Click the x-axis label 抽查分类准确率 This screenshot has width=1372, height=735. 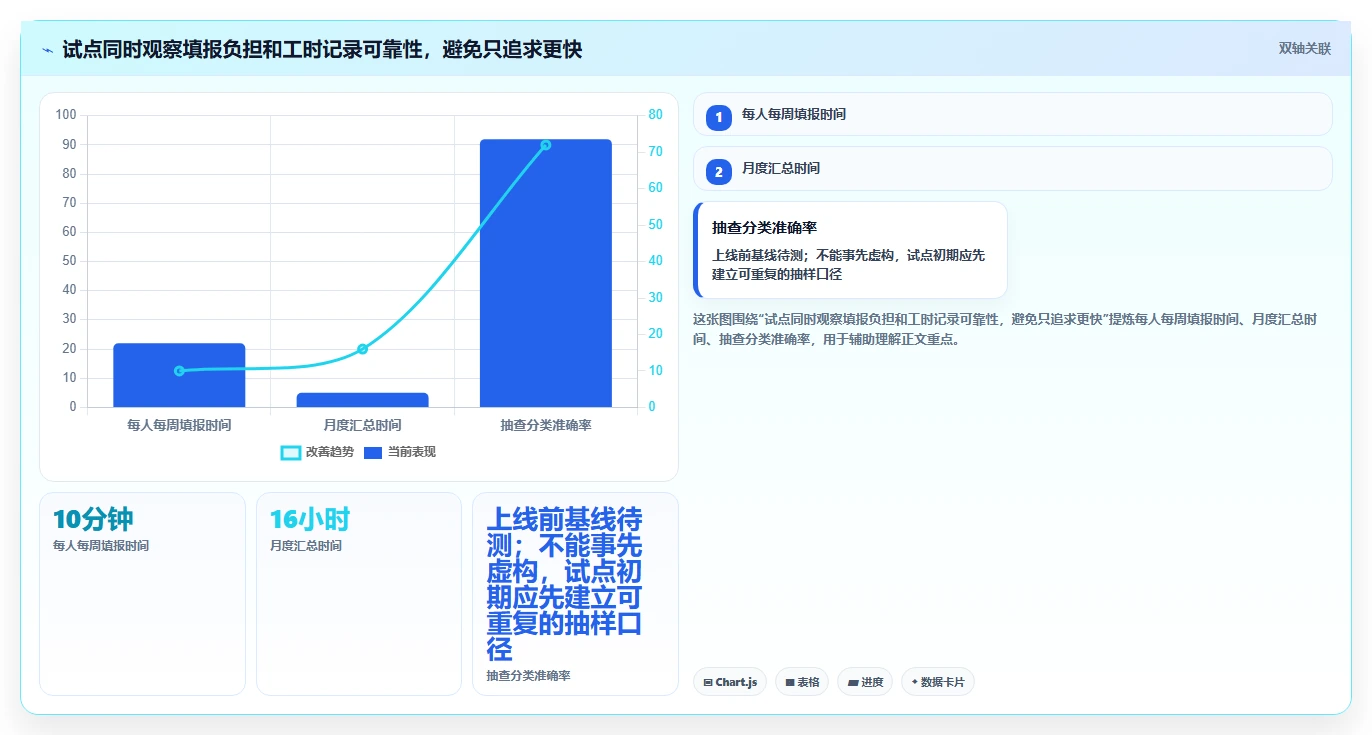click(x=546, y=425)
